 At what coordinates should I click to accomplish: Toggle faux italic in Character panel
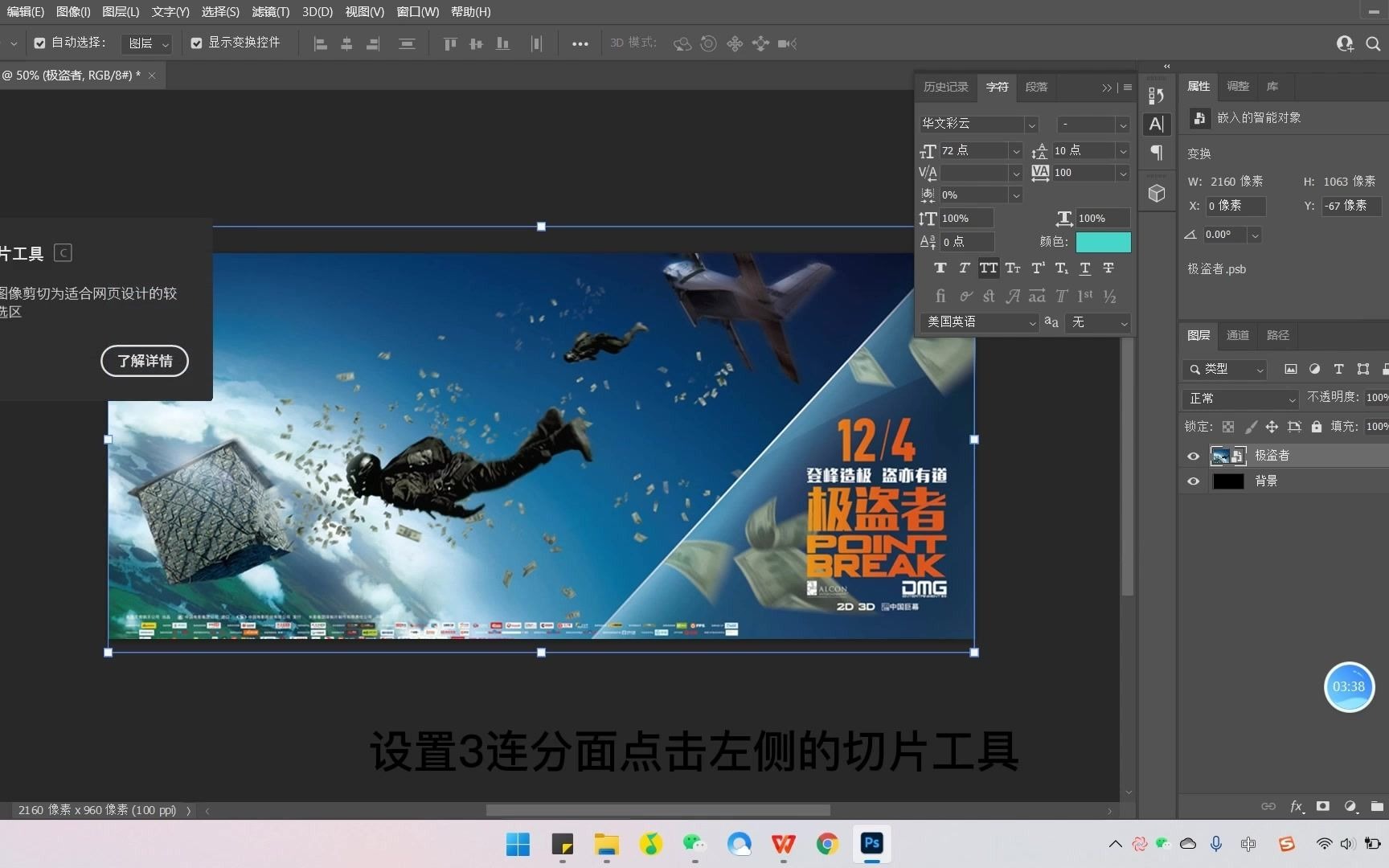click(x=965, y=268)
